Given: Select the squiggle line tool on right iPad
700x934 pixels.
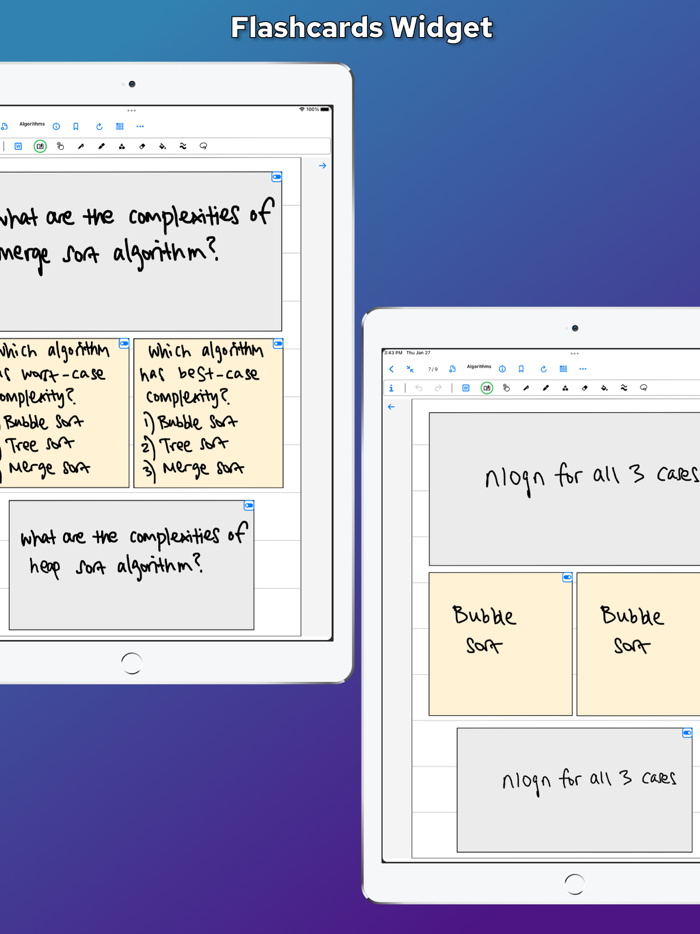Looking at the screenshot, I should coord(624,388).
